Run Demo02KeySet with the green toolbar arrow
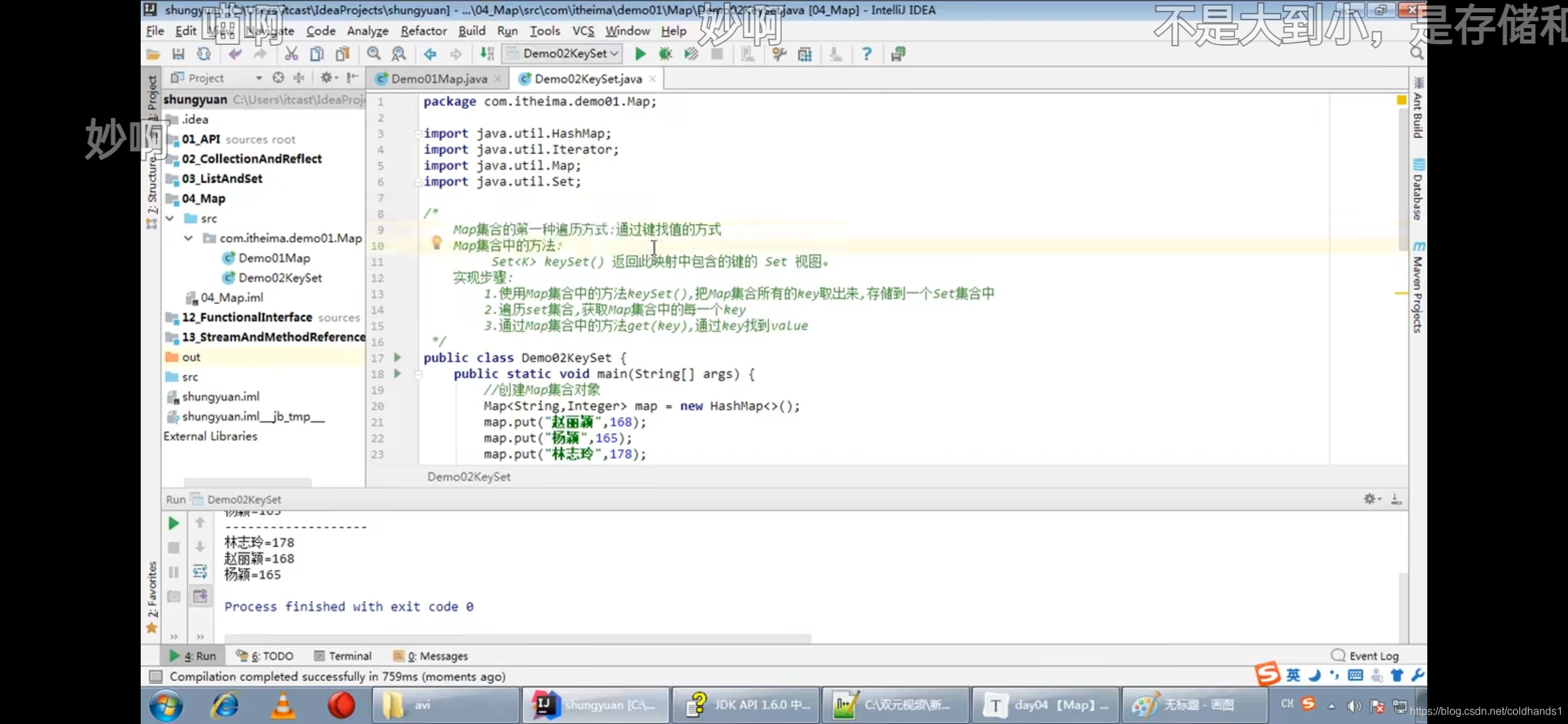 [640, 54]
